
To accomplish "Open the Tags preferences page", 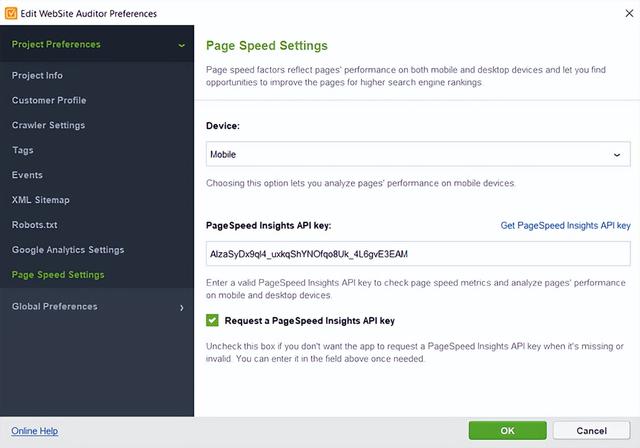I will coord(23,150).
